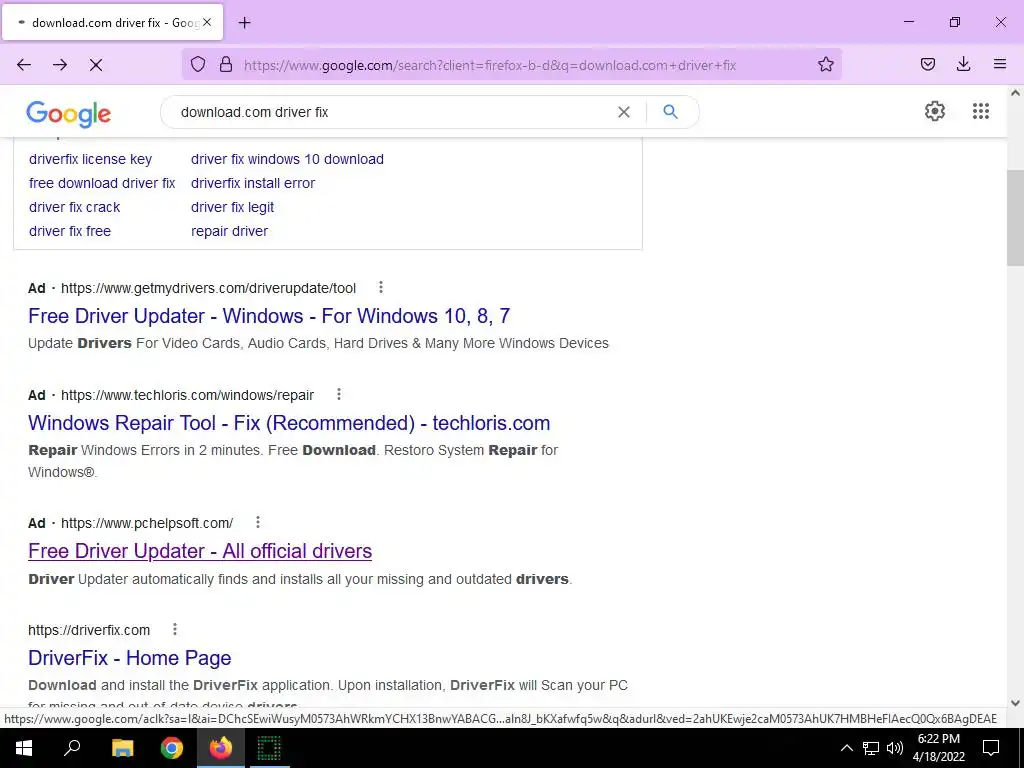Go forward one page in history

[60, 65]
